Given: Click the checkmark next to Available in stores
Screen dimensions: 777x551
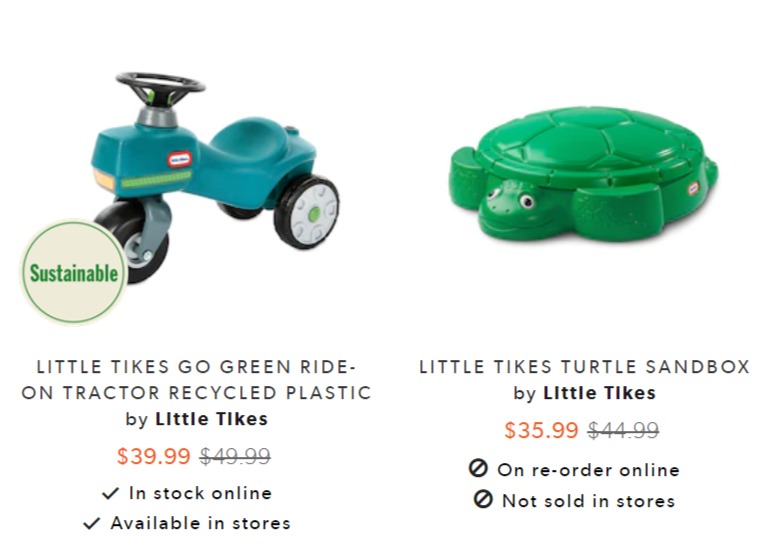Looking at the screenshot, I should (x=92, y=523).
